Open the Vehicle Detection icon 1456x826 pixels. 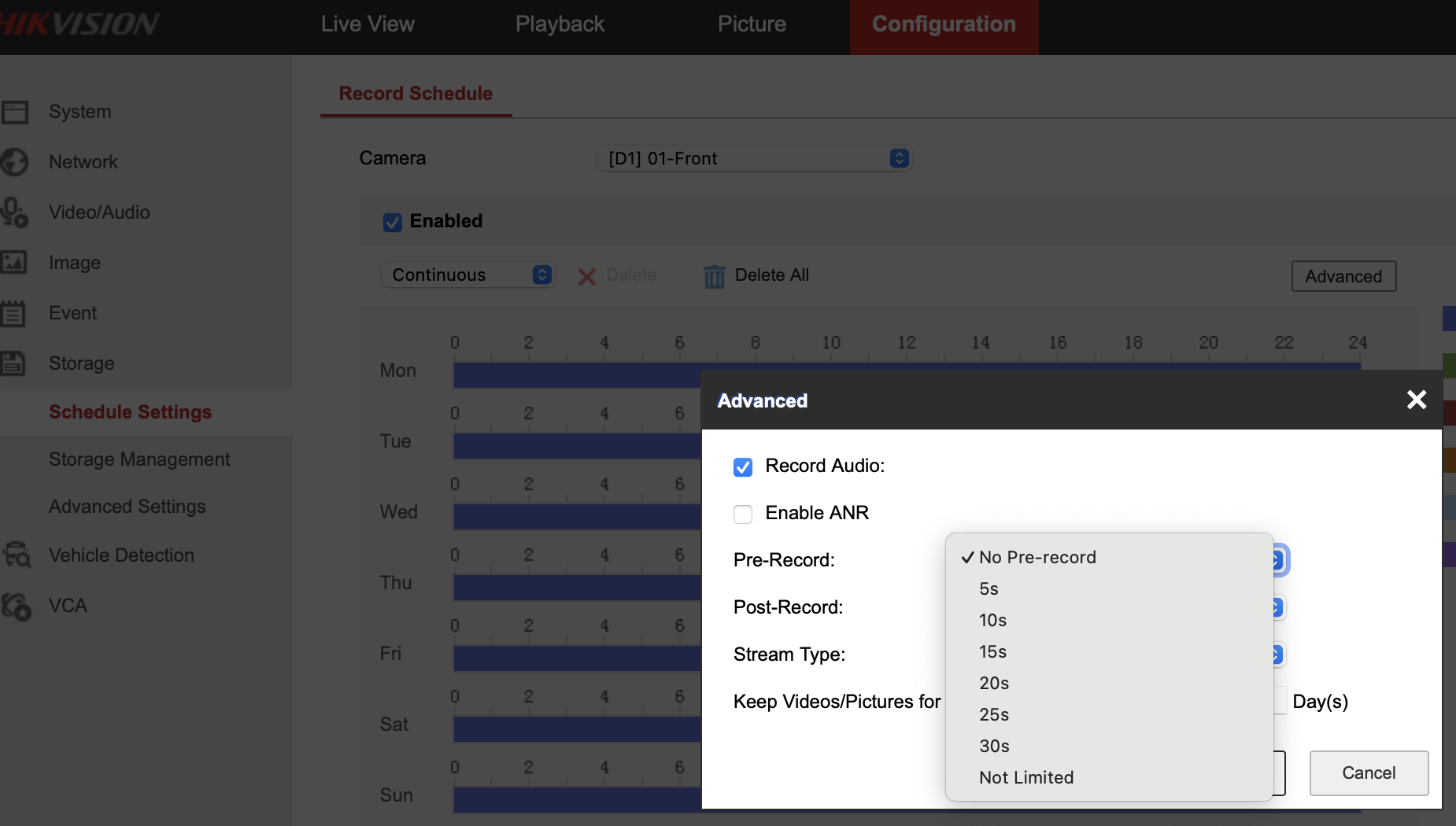tap(15, 555)
